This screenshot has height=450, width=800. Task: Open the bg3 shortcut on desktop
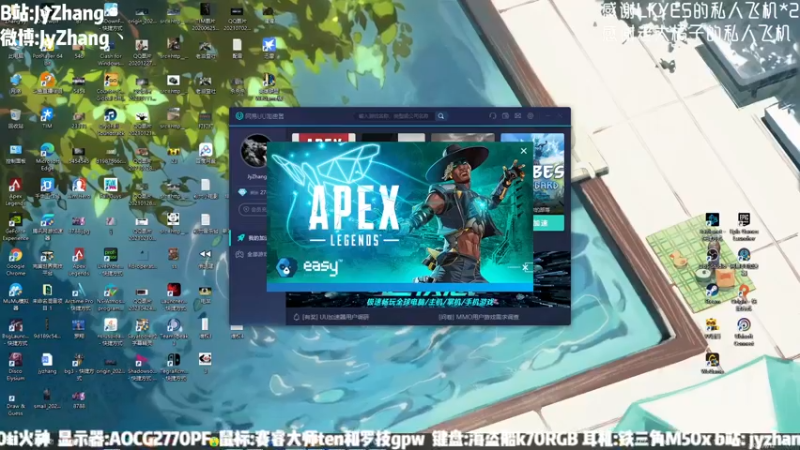(79, 367)
